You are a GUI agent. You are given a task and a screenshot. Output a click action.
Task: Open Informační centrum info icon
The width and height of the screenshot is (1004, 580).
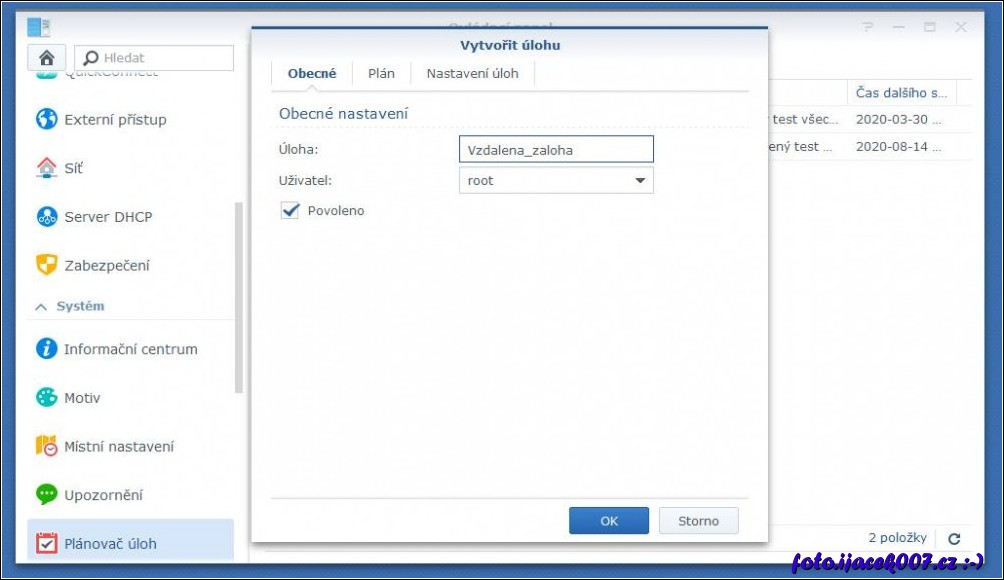point(47,349)
